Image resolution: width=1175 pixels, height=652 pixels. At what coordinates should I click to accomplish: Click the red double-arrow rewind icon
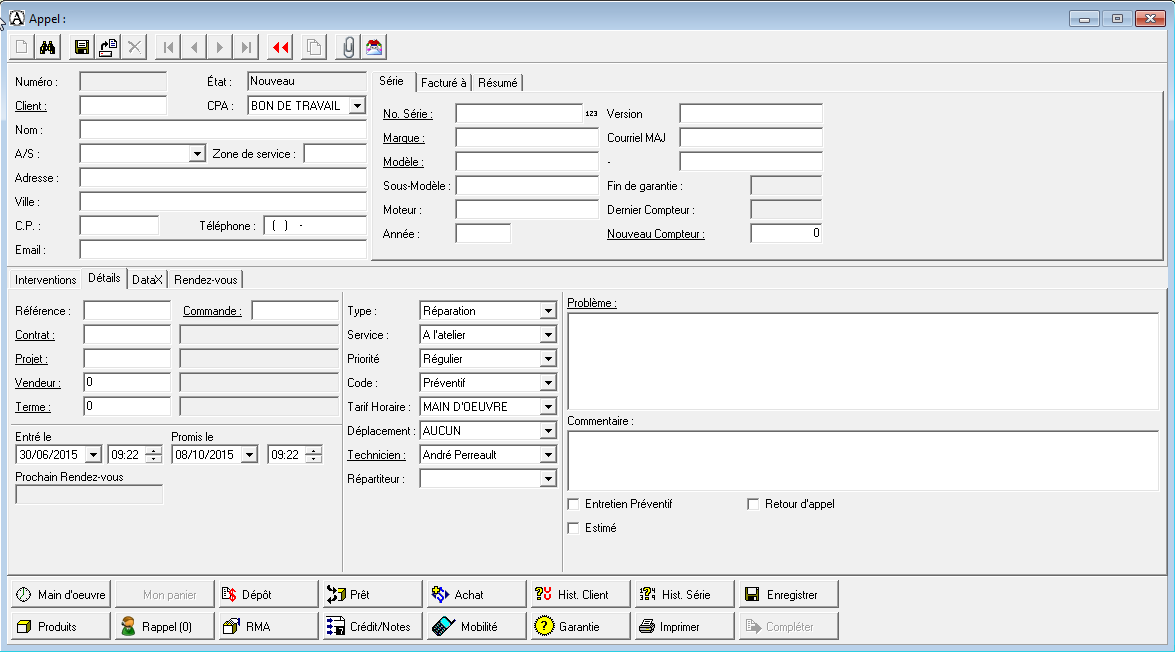(279, 46)
